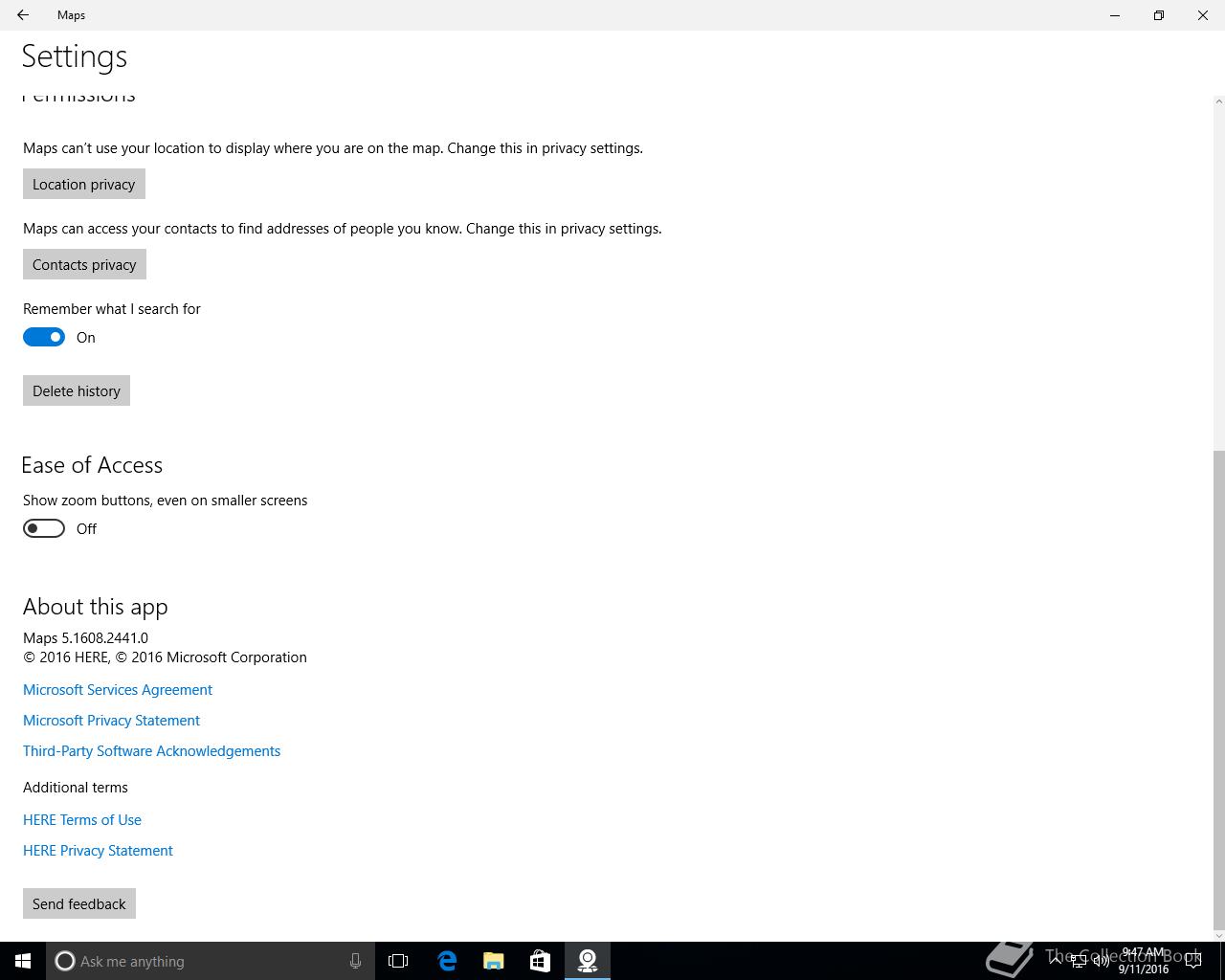Click the 'Maps 5.1608.2441.0' version text

85,637
